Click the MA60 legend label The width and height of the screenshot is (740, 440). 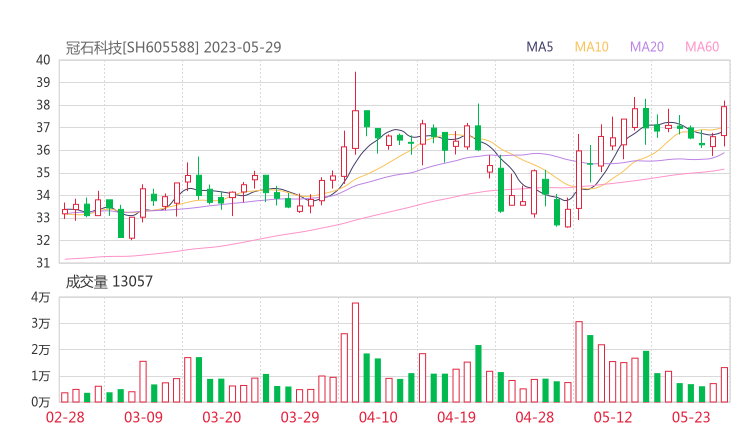(702, 47)
